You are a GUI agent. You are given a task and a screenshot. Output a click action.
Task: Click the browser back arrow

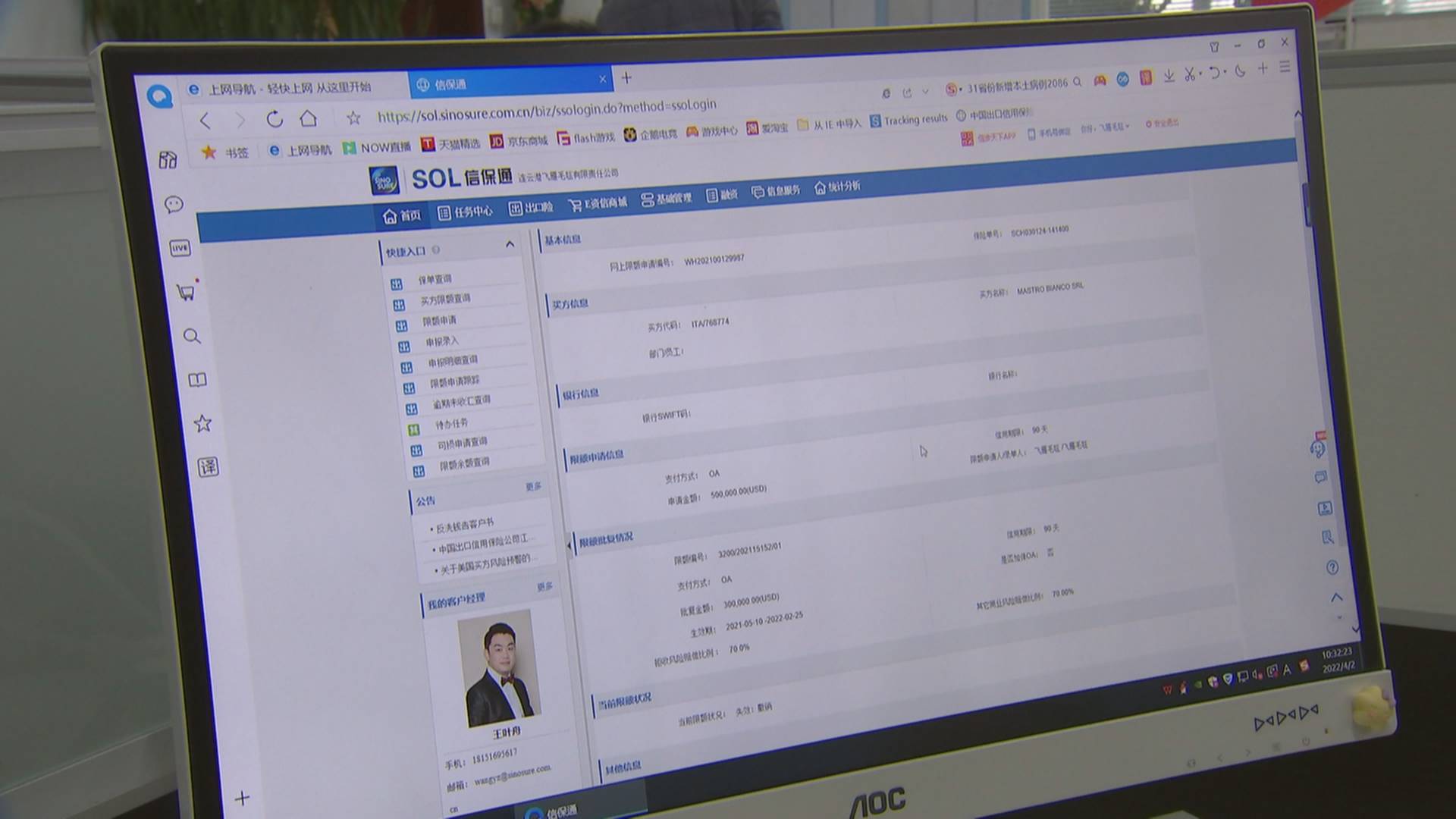click(x=205, y=120)
